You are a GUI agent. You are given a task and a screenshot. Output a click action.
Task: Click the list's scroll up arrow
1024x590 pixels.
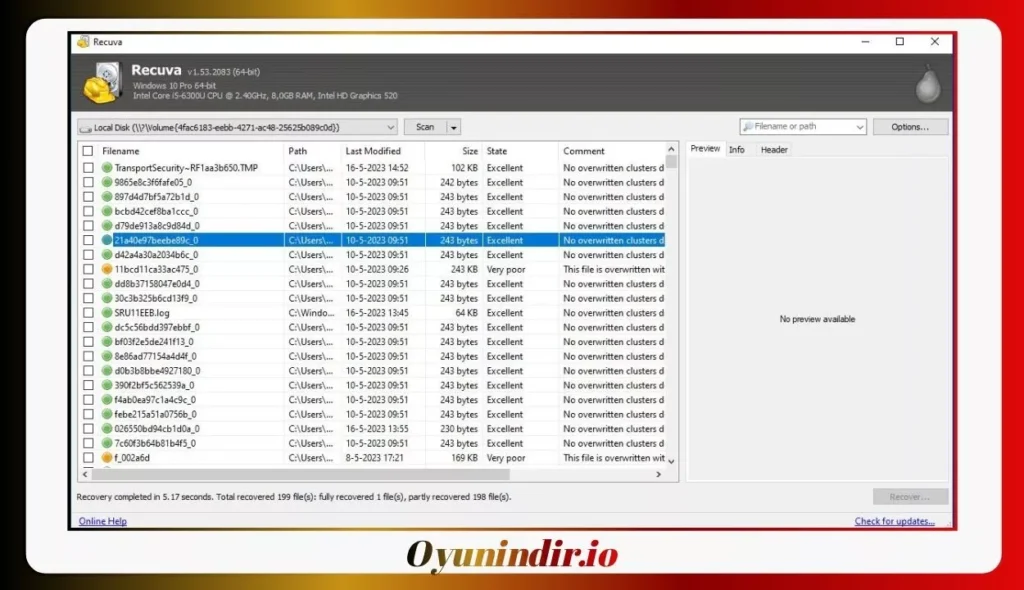[x=671, y=149]
